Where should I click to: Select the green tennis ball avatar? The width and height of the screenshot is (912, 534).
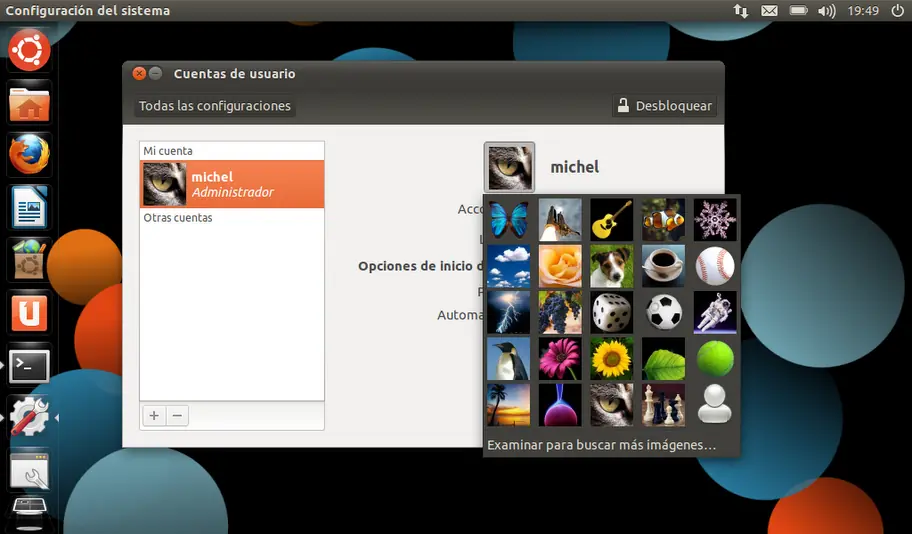(715, 359)
